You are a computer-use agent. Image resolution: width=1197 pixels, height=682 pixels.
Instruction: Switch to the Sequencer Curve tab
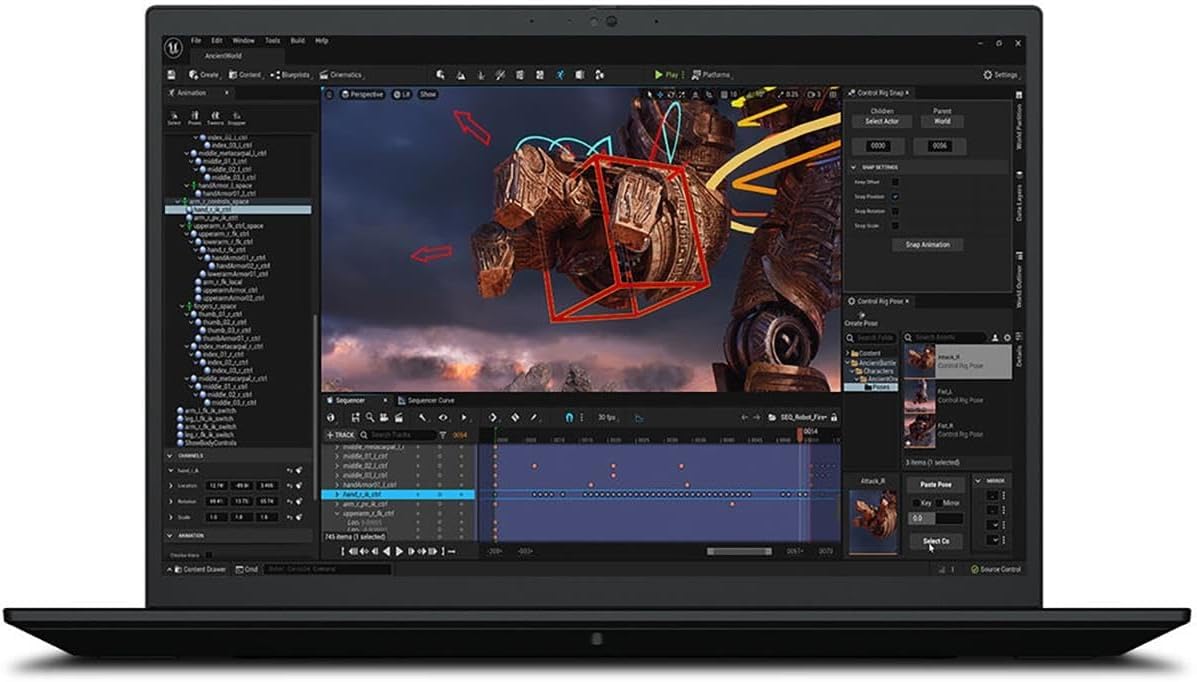click(429, 400)
